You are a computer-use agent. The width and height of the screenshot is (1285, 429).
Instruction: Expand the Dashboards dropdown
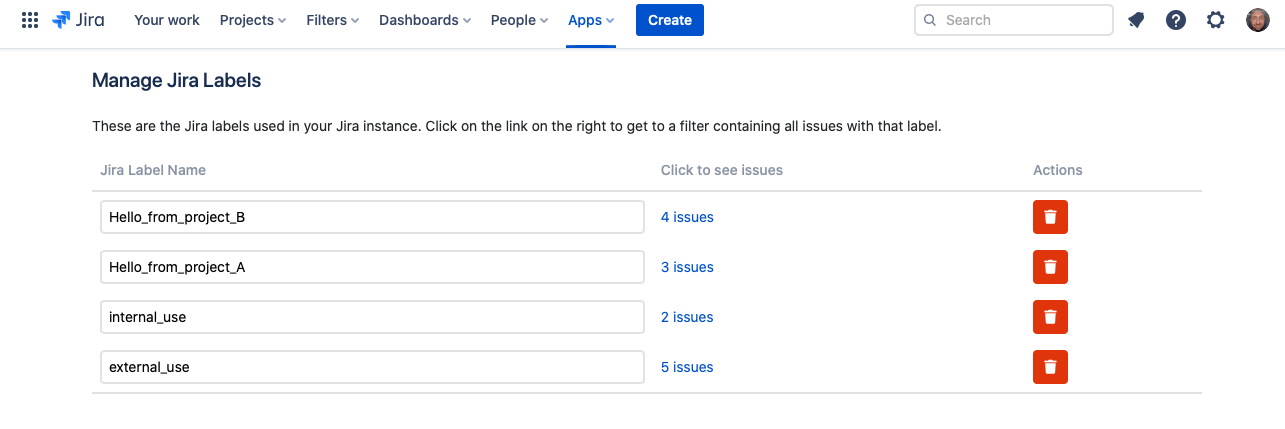click(425, 20)
